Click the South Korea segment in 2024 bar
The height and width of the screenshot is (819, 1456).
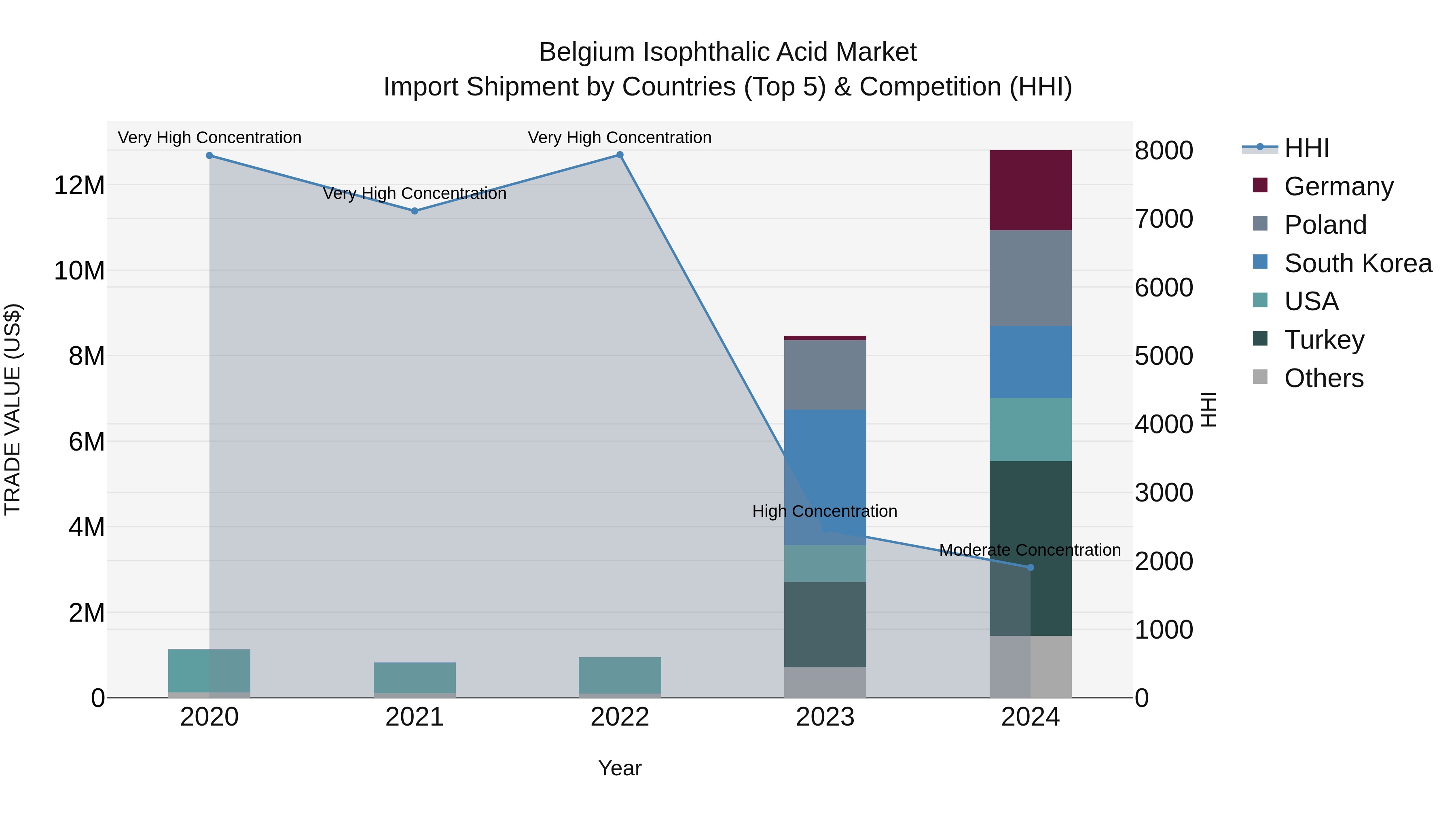coord(1031,362)
